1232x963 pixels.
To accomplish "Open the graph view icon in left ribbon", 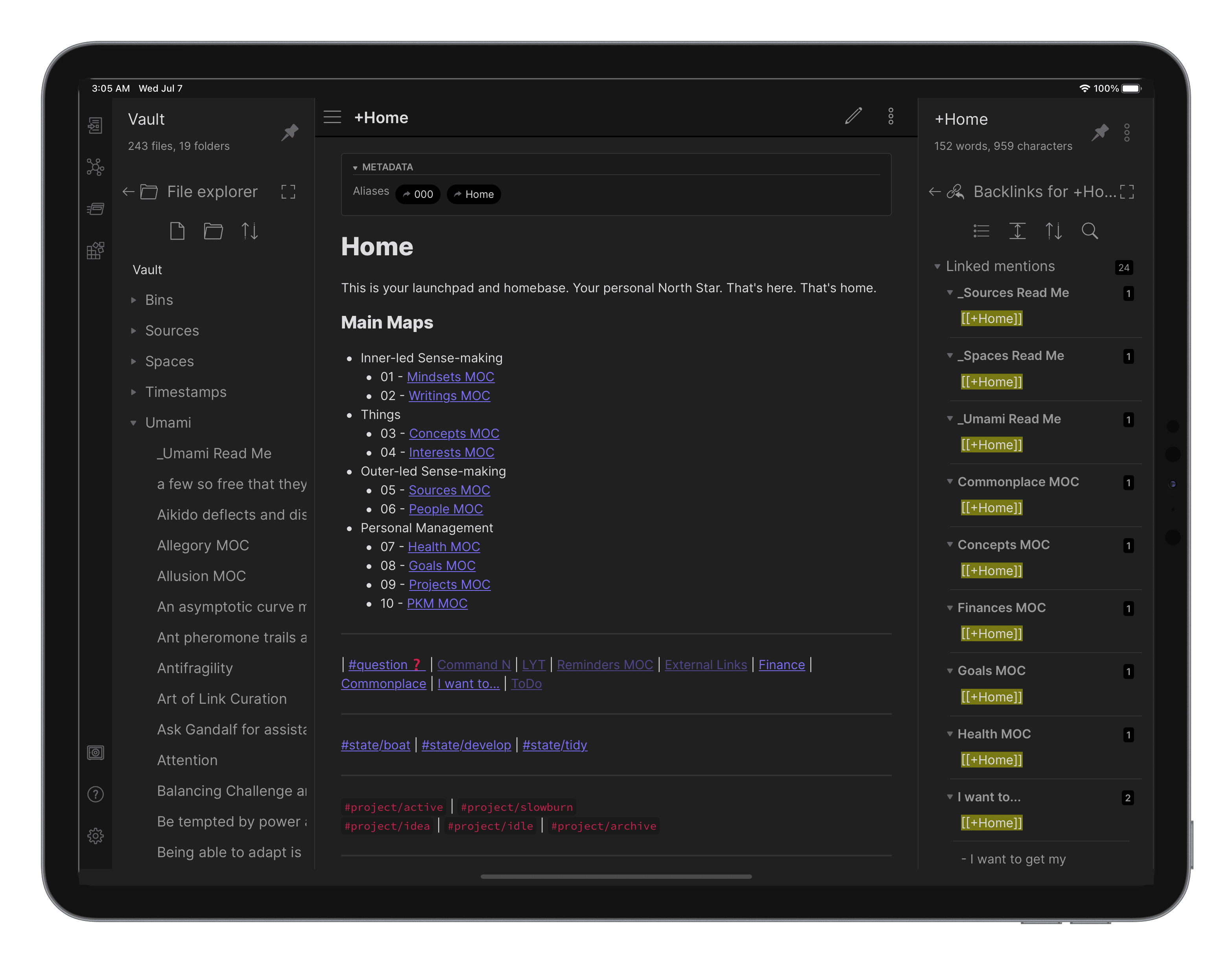I will (x=95, y=167).
